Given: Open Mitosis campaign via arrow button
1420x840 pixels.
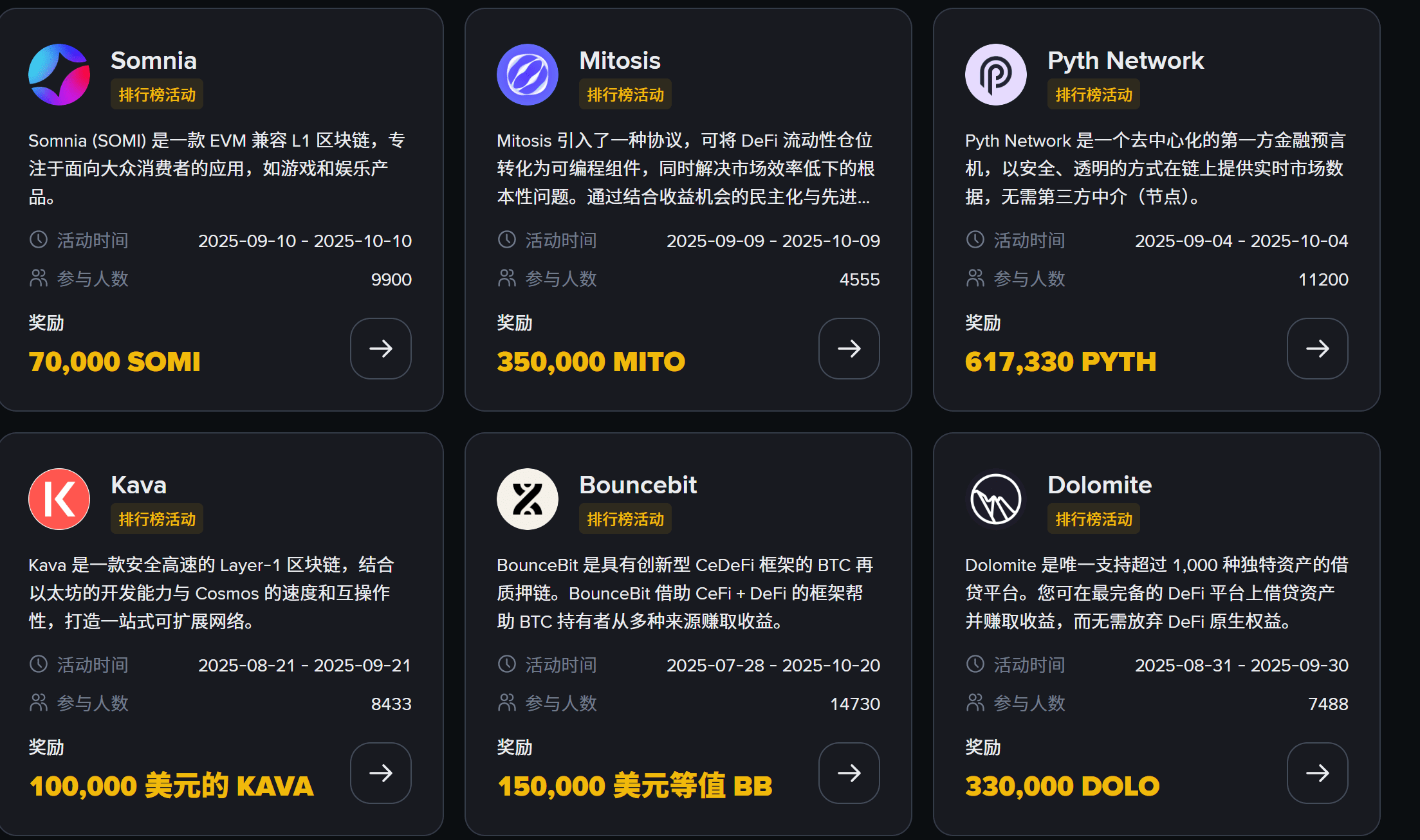Looking at the screenshot, I should pyautogui.click(x=849, y=349).
